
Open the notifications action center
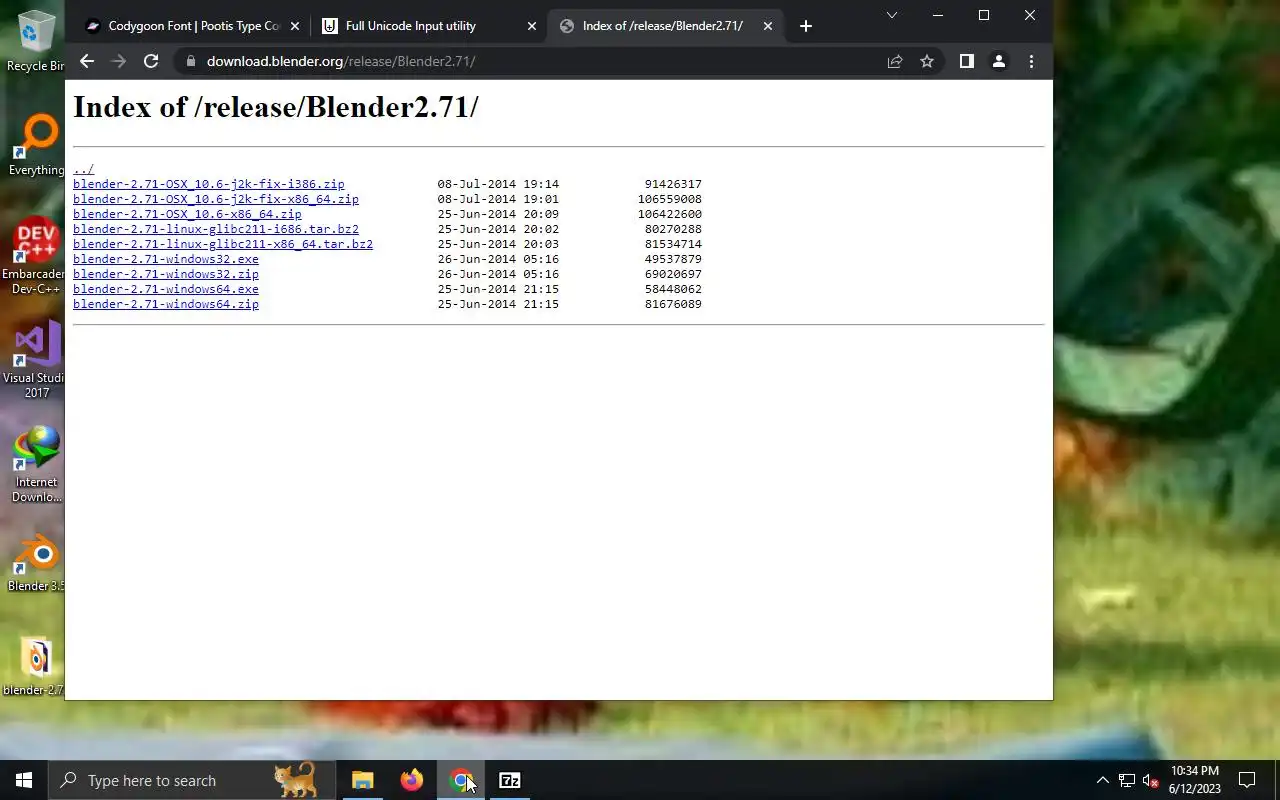coord(1247,780)
